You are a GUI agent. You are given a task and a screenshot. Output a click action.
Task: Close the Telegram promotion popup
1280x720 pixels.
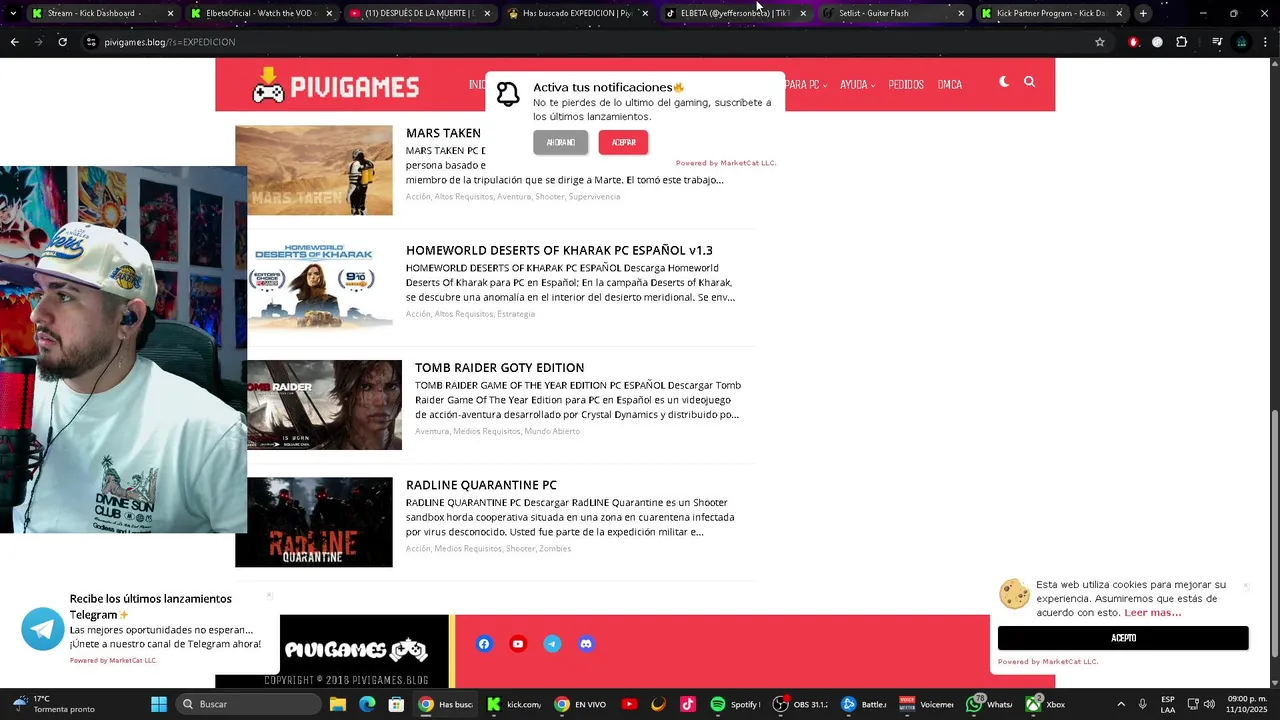[x=269, y=596]
